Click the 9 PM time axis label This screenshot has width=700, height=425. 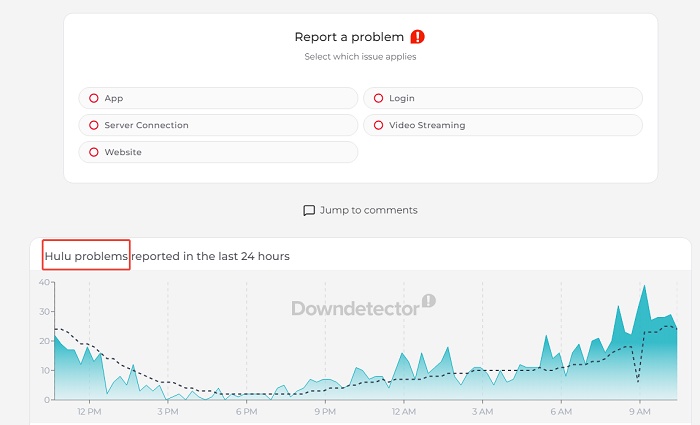[324, 411]
